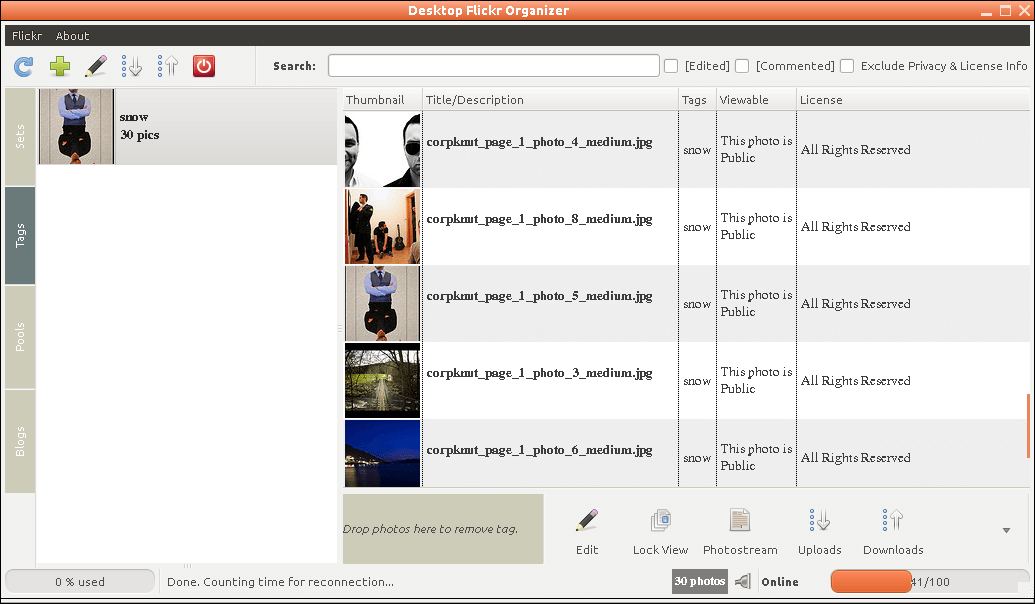
Task: Click the 0 % used storage indicator
Action: [x=80, y=582]
